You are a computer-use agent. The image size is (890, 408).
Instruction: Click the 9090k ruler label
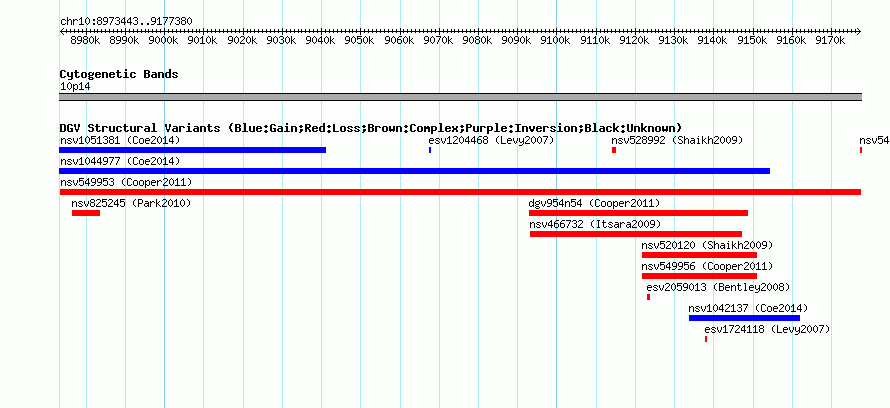[x=517, y=41]
